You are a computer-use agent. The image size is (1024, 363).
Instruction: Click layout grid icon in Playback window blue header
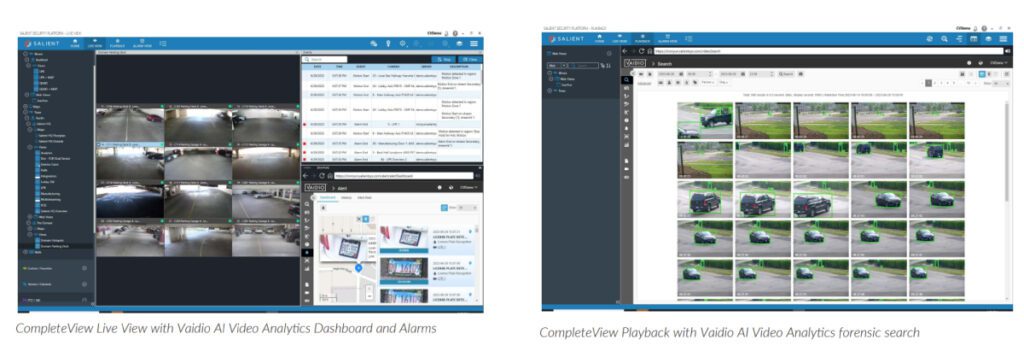coord(974,39)
